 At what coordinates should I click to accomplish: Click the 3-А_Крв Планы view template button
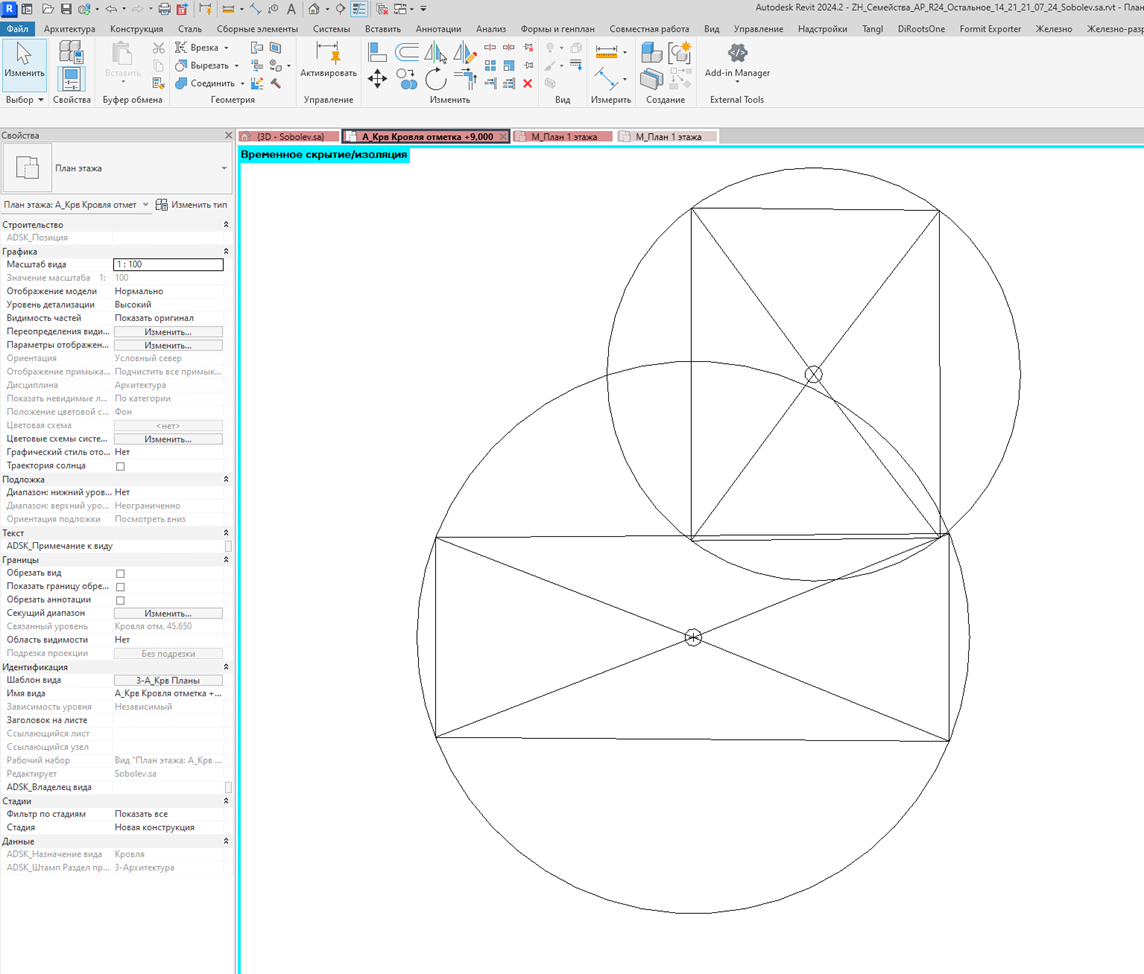coord(168,681)
